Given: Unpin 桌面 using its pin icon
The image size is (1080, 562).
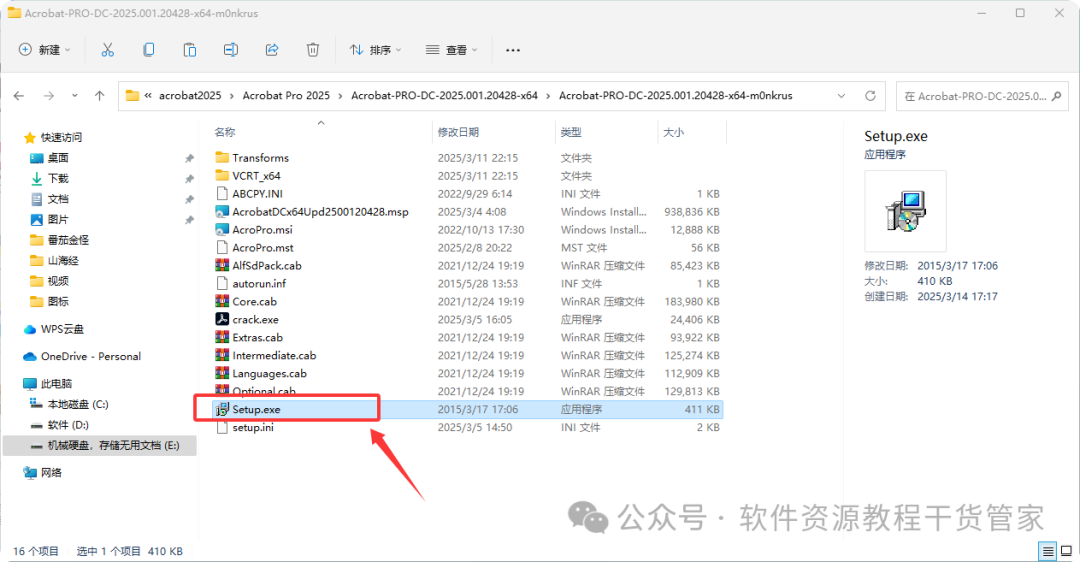Looking at the screenshot, I should coord(189,158).
